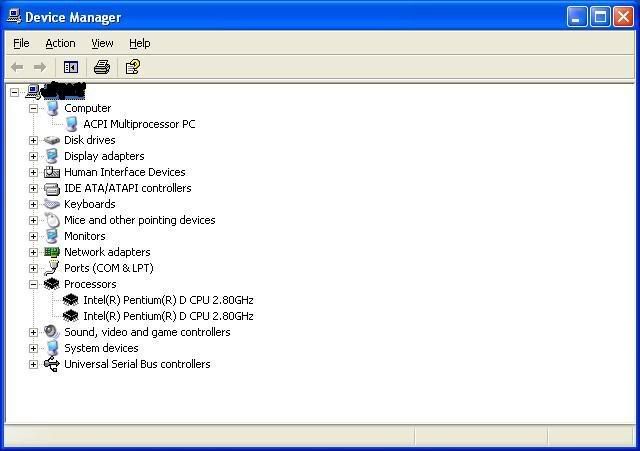Click the Human Interface Devices icon
The width and height of the screenshot is (640, 451).
(x=52, y=172)
